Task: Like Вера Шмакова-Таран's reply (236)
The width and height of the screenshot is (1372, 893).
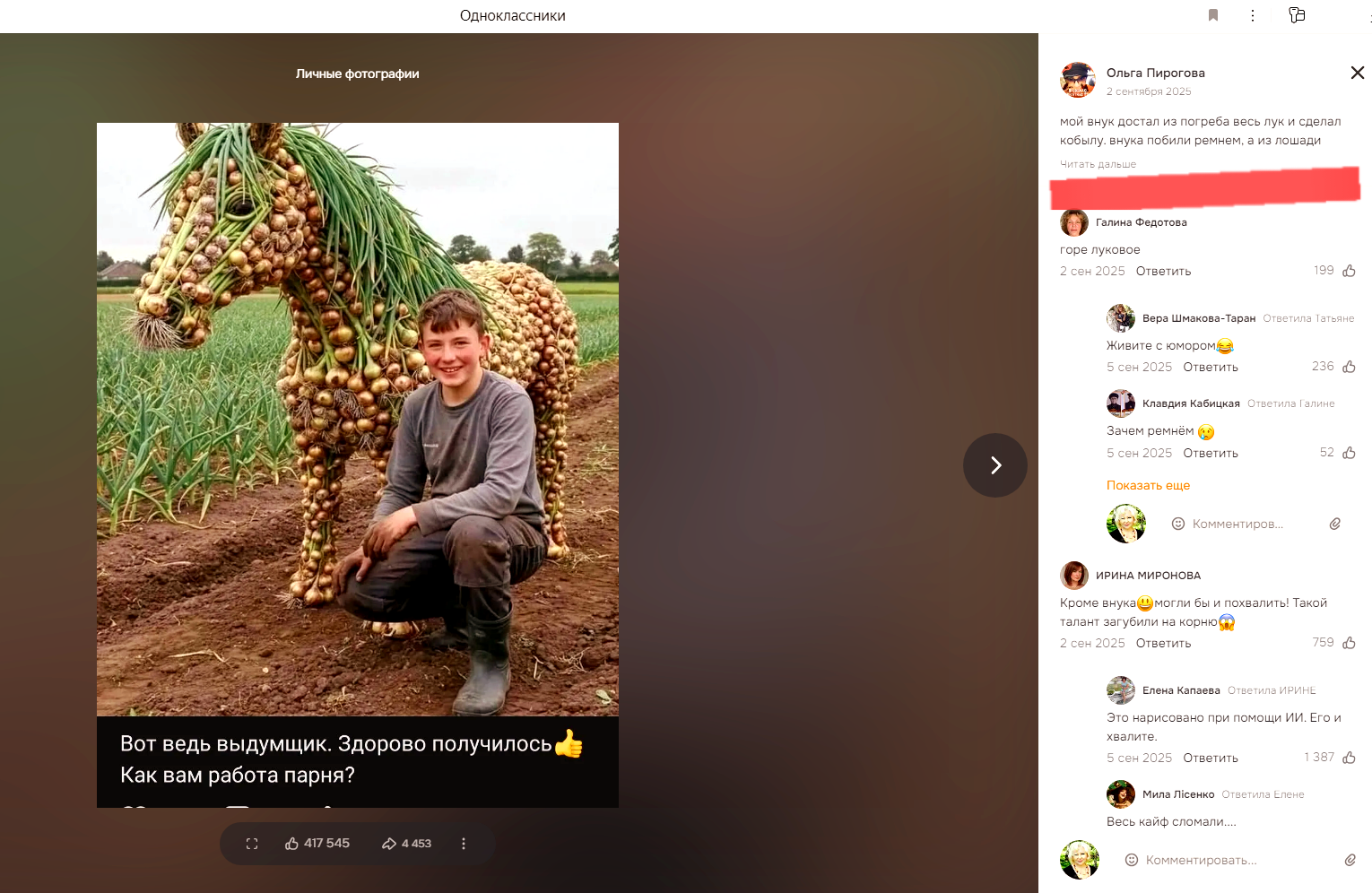Action: (1333, 367)
